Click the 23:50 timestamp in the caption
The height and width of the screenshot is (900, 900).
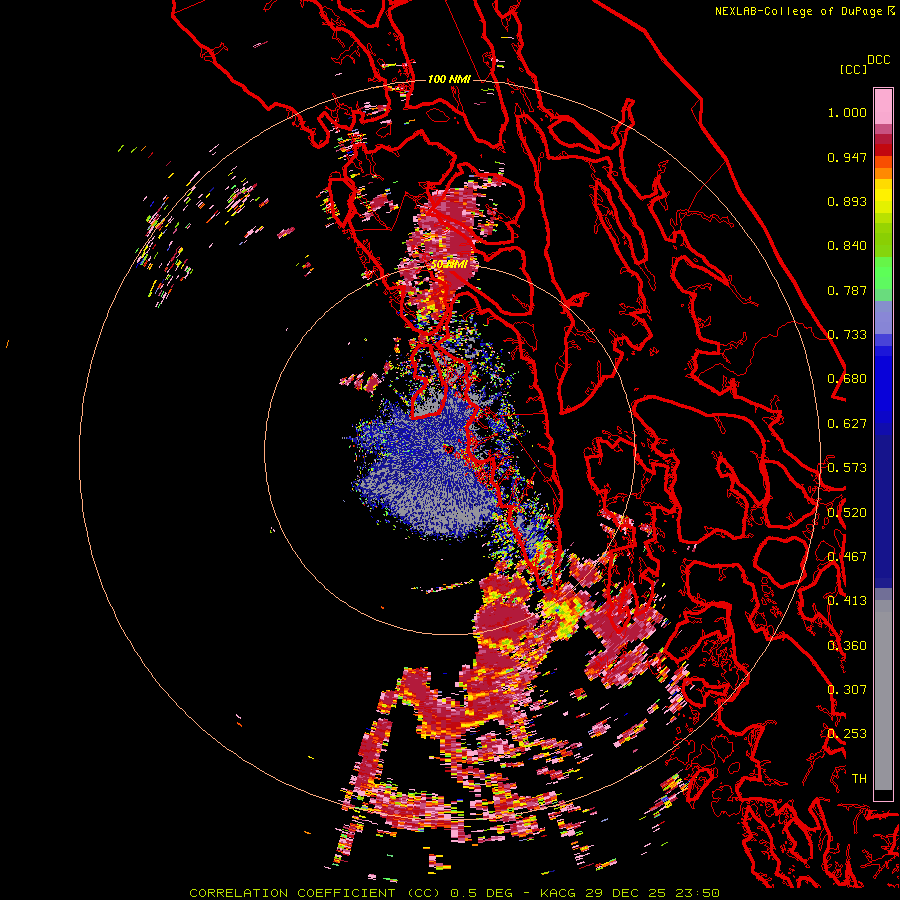tap(697, 893)
